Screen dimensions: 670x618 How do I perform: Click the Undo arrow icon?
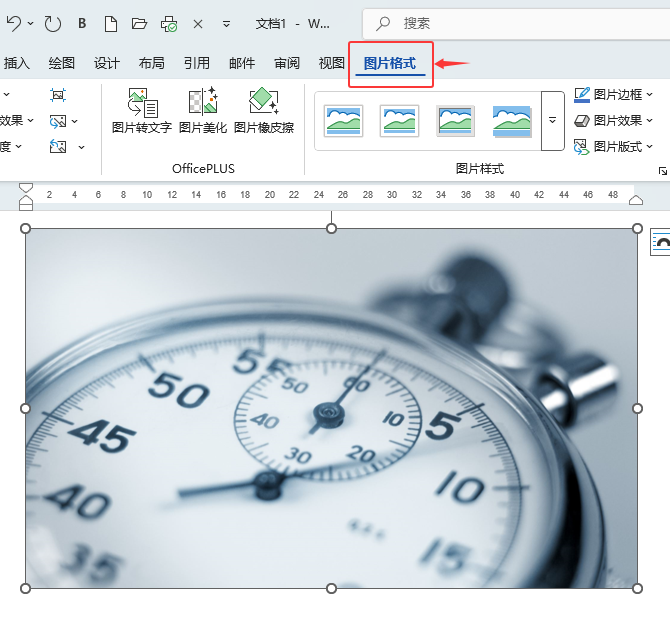point(14,24)
